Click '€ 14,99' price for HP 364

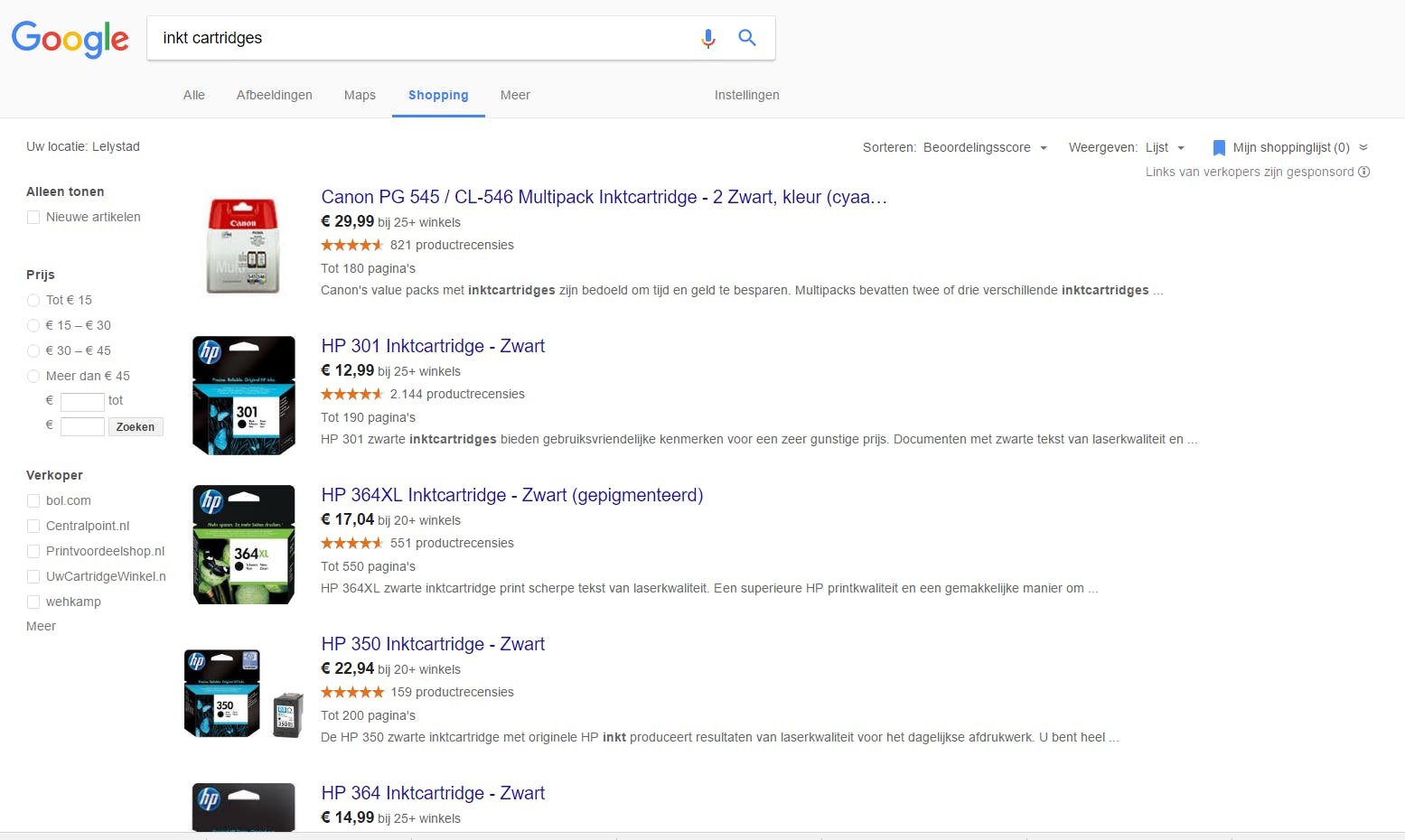click(x=348, y=817)
